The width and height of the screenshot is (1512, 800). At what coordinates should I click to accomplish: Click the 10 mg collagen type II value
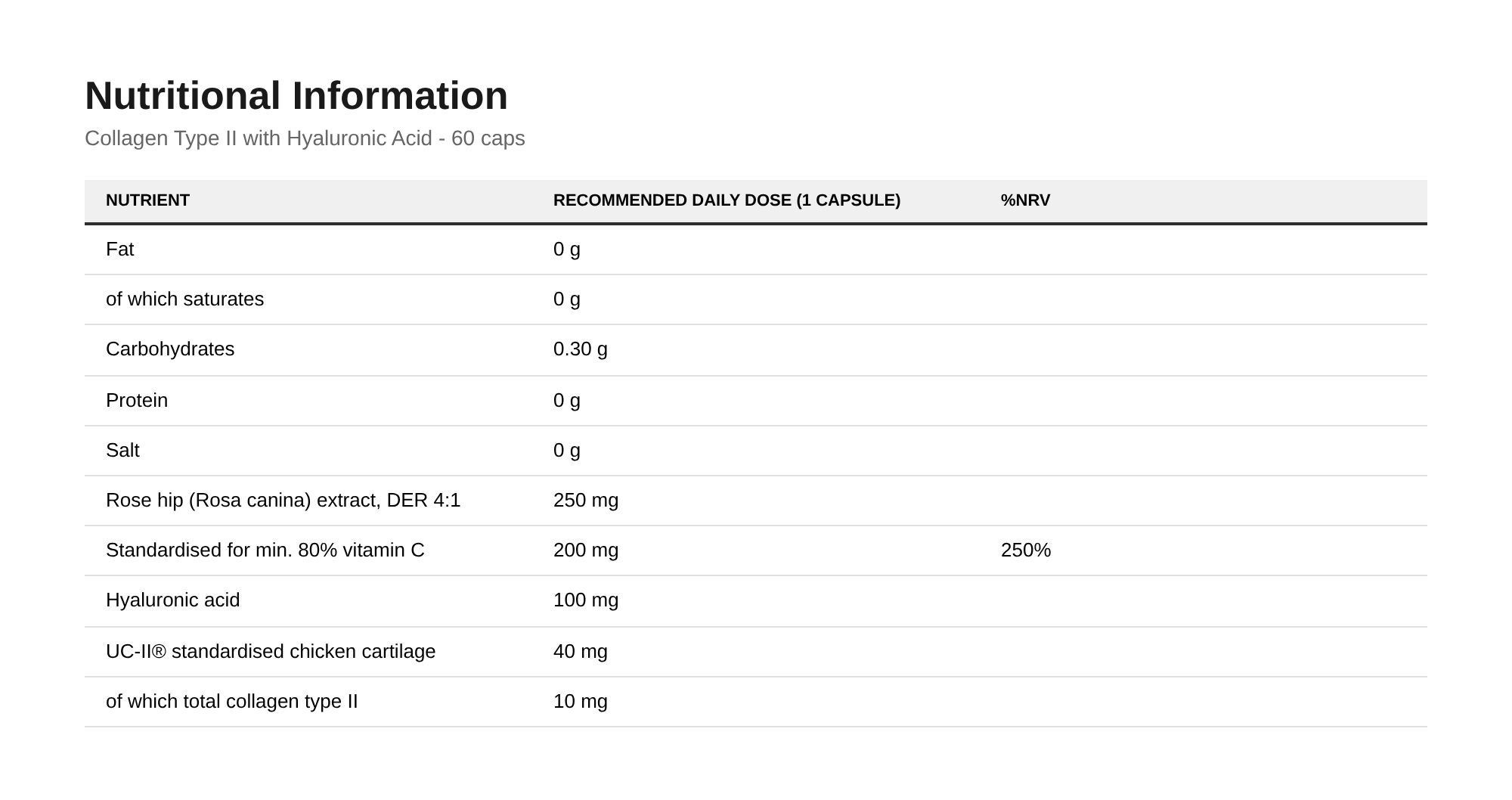(580, 702)
